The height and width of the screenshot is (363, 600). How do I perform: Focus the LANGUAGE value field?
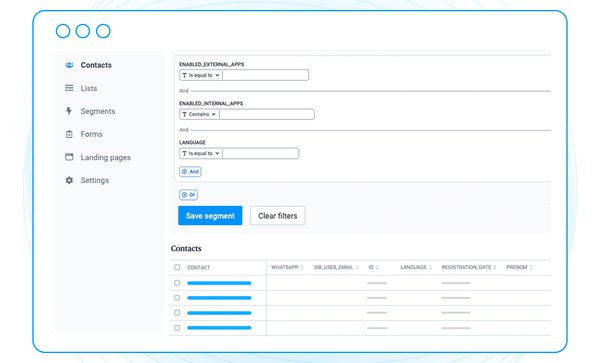tap(261, 153)
